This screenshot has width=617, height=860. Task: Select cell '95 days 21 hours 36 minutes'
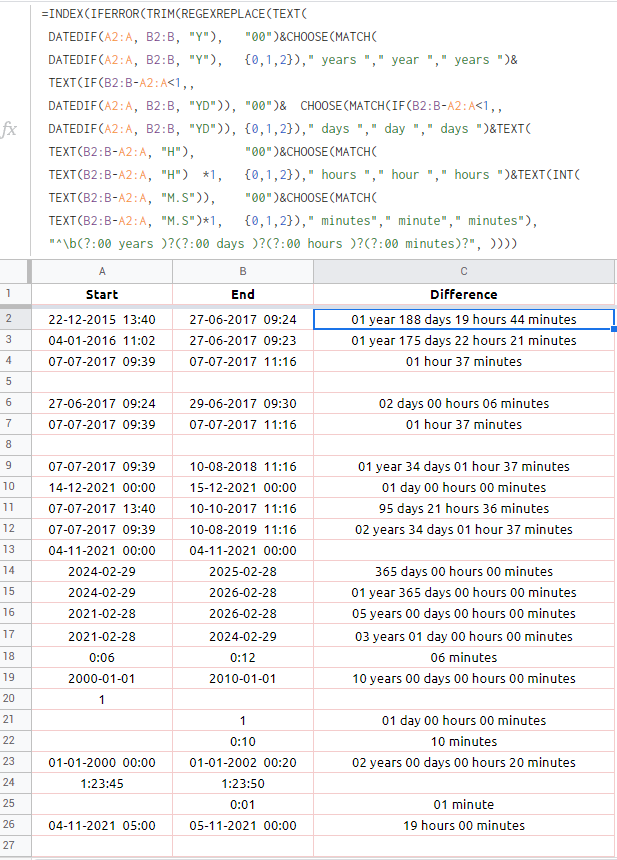pos(464,508)
